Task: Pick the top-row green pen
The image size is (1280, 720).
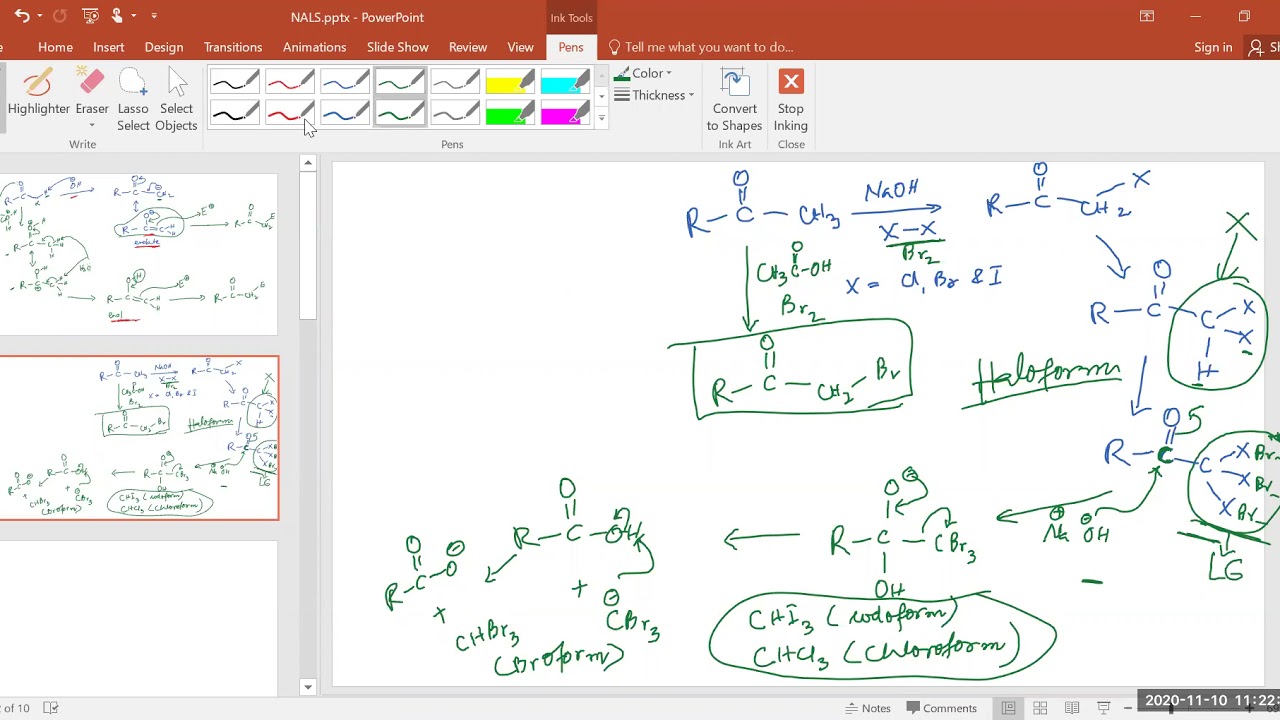Action: click(400, 82)
